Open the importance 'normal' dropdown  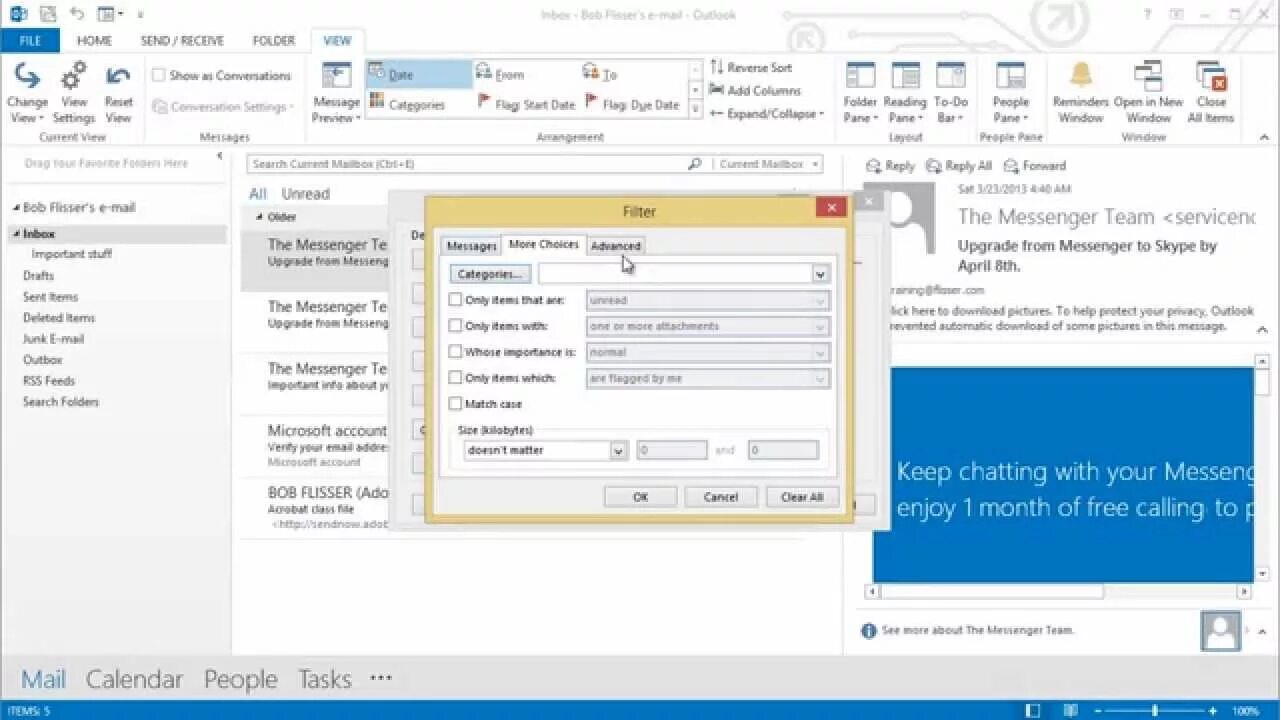coord(820,352)
